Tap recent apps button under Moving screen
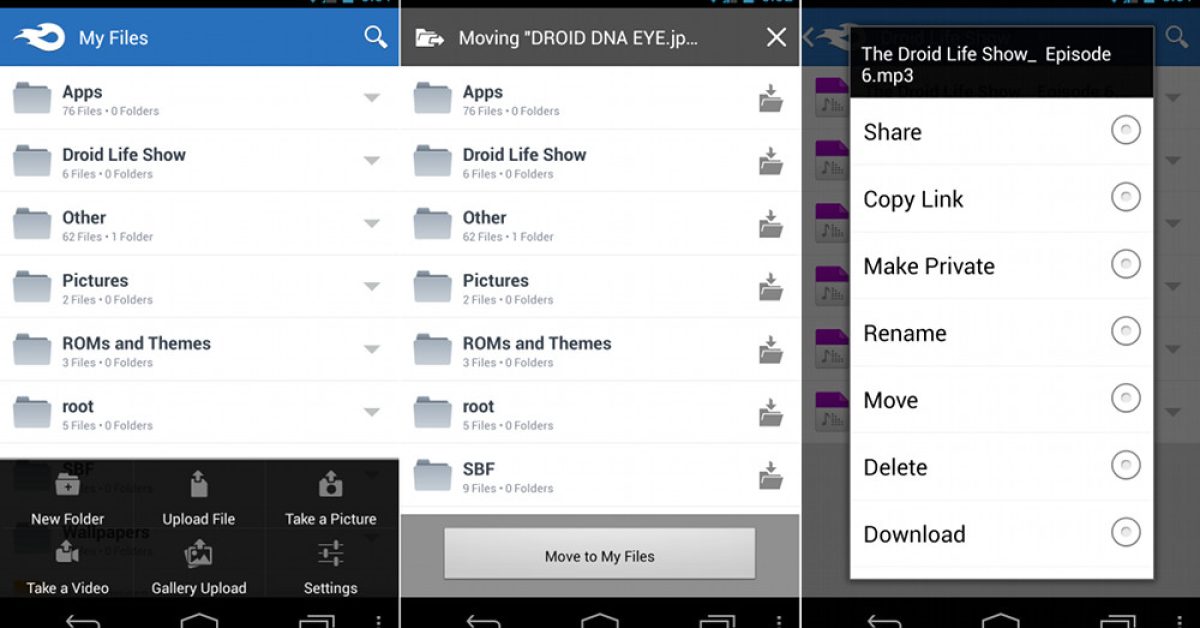 point(717,621)
